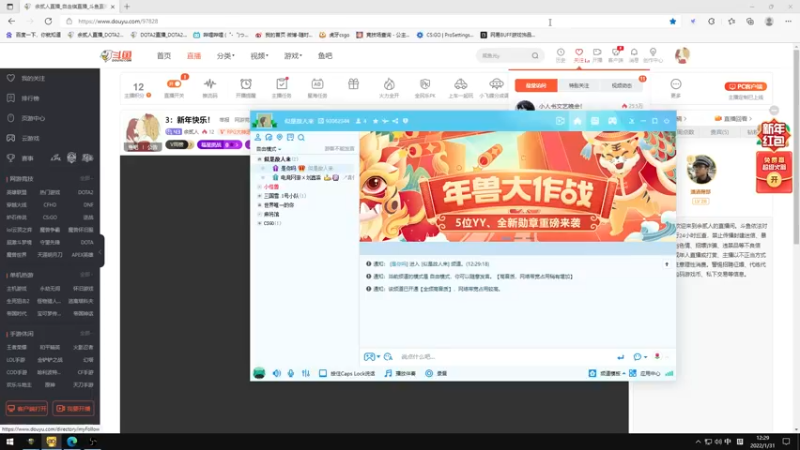This screenshot has height=450, width=800.
Task: Click the YY channel search magnifier
Action: 301,137
